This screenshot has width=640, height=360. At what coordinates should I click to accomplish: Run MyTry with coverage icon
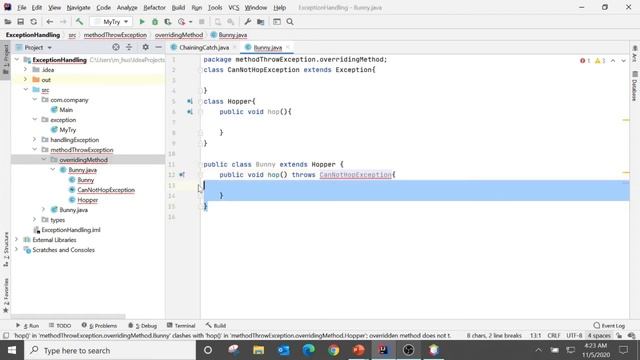[168, 22]
